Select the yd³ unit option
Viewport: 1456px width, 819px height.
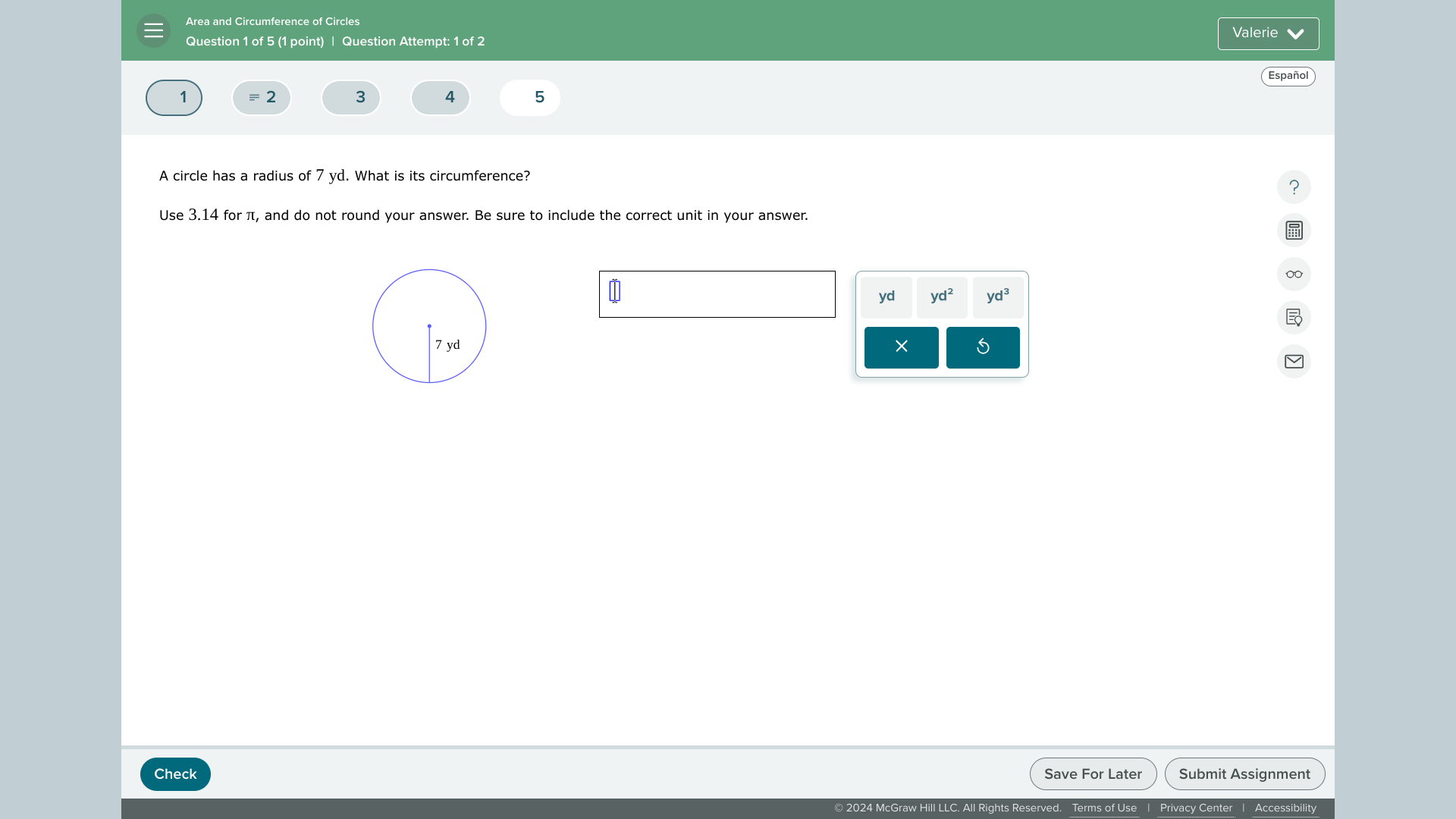coord(997,296)
